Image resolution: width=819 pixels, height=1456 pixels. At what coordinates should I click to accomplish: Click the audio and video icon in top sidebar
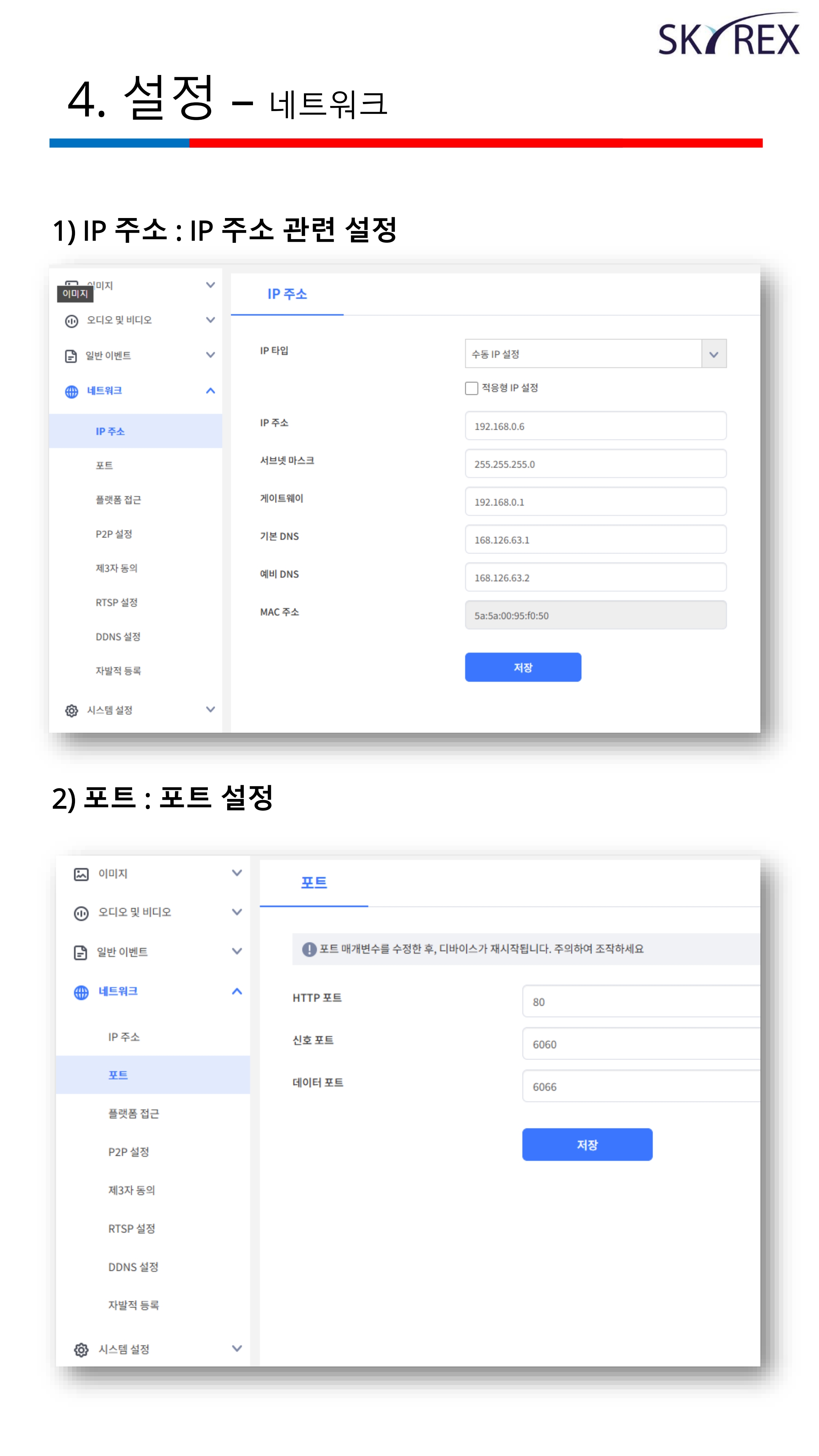tap(71, 321)
